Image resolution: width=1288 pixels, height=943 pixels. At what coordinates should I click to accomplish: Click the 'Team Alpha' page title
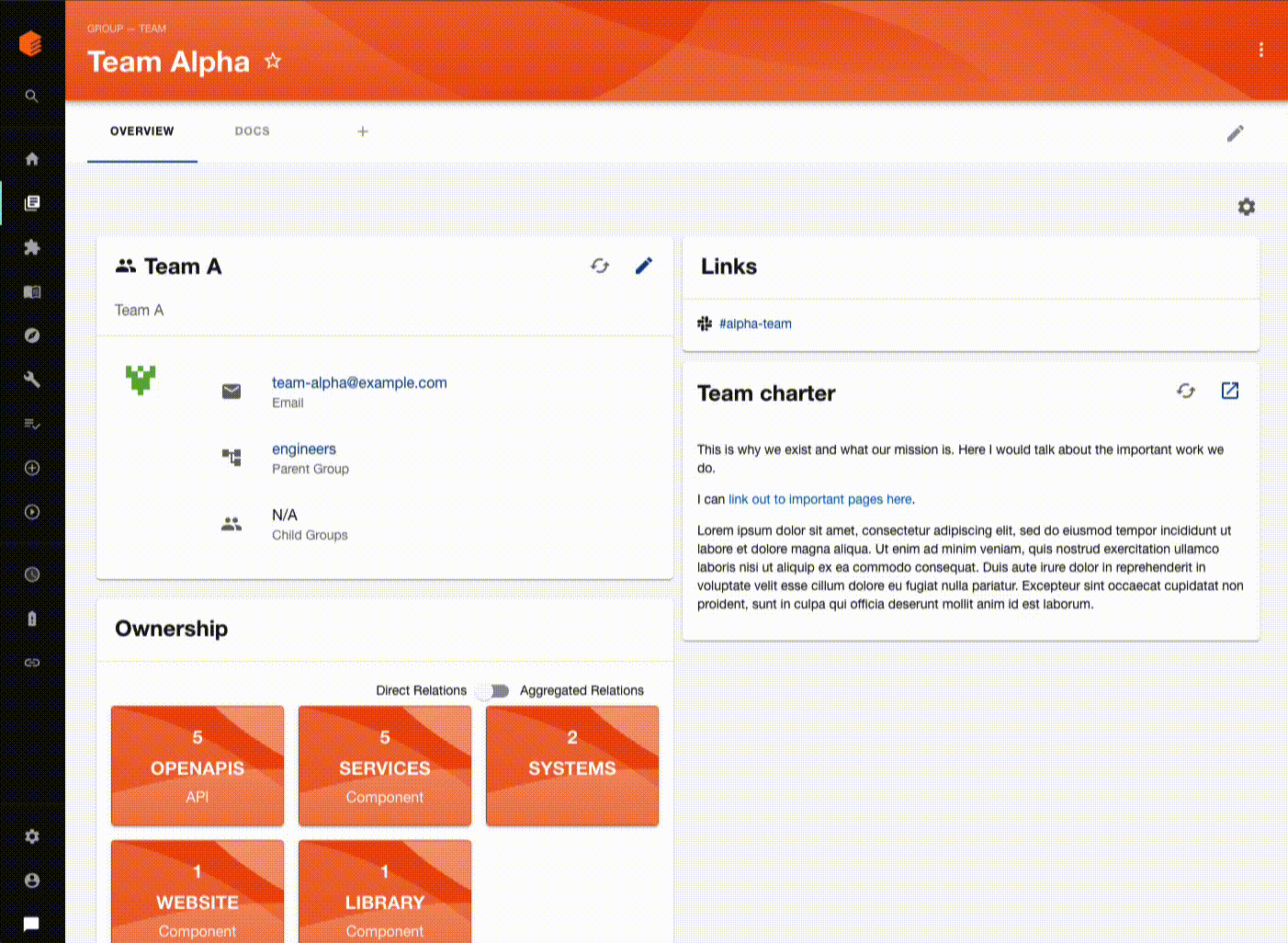[169, 62]
